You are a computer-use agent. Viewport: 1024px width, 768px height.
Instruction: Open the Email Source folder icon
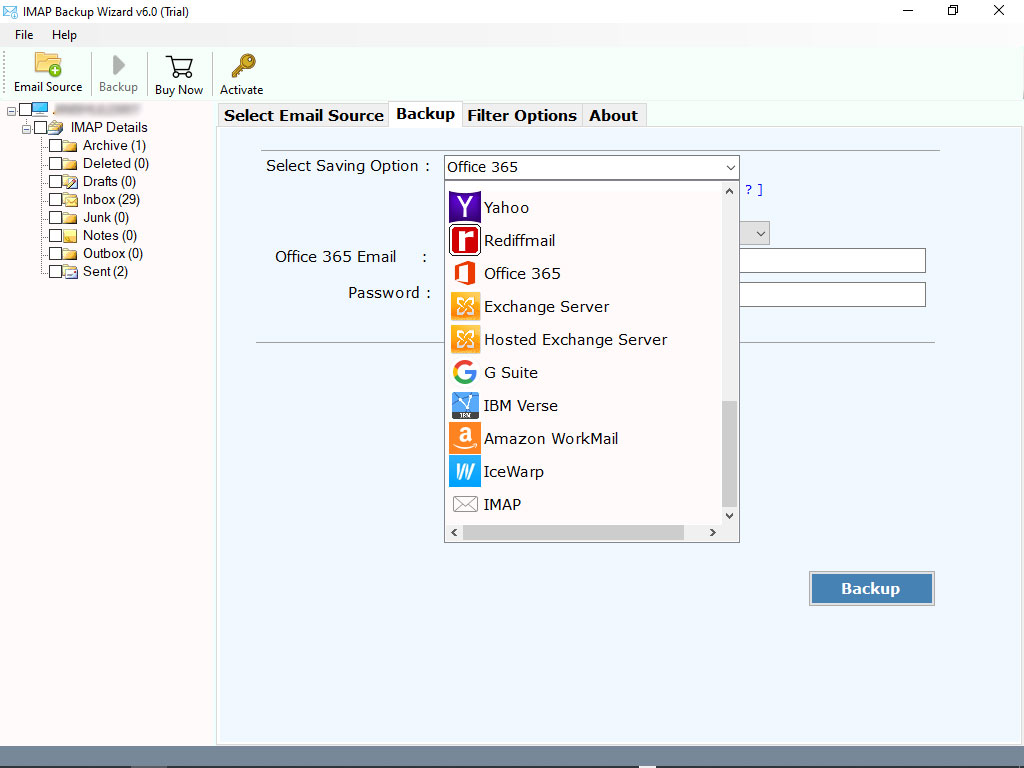[x=48, y=65]
